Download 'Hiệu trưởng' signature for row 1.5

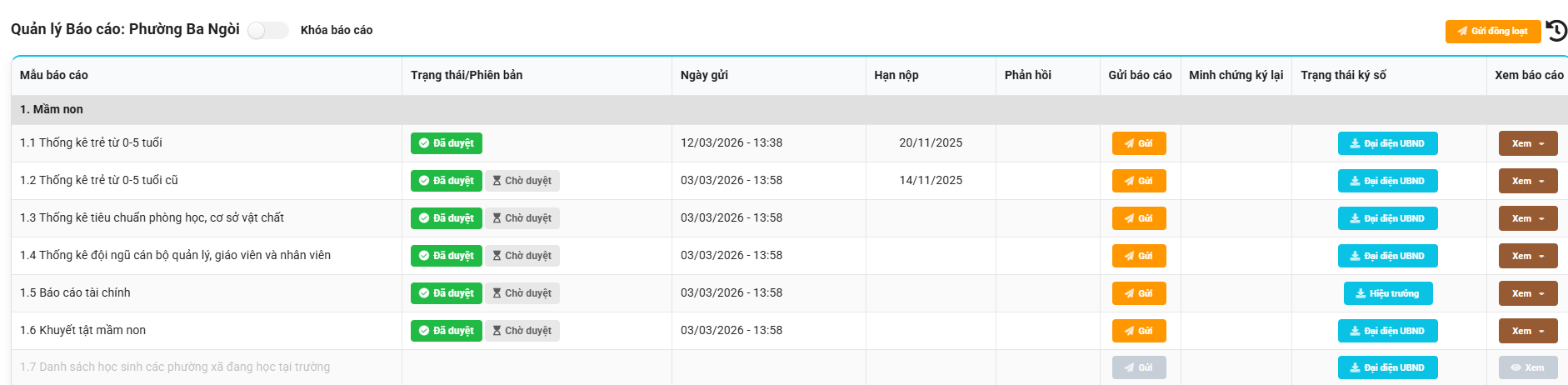(1388, 293)
